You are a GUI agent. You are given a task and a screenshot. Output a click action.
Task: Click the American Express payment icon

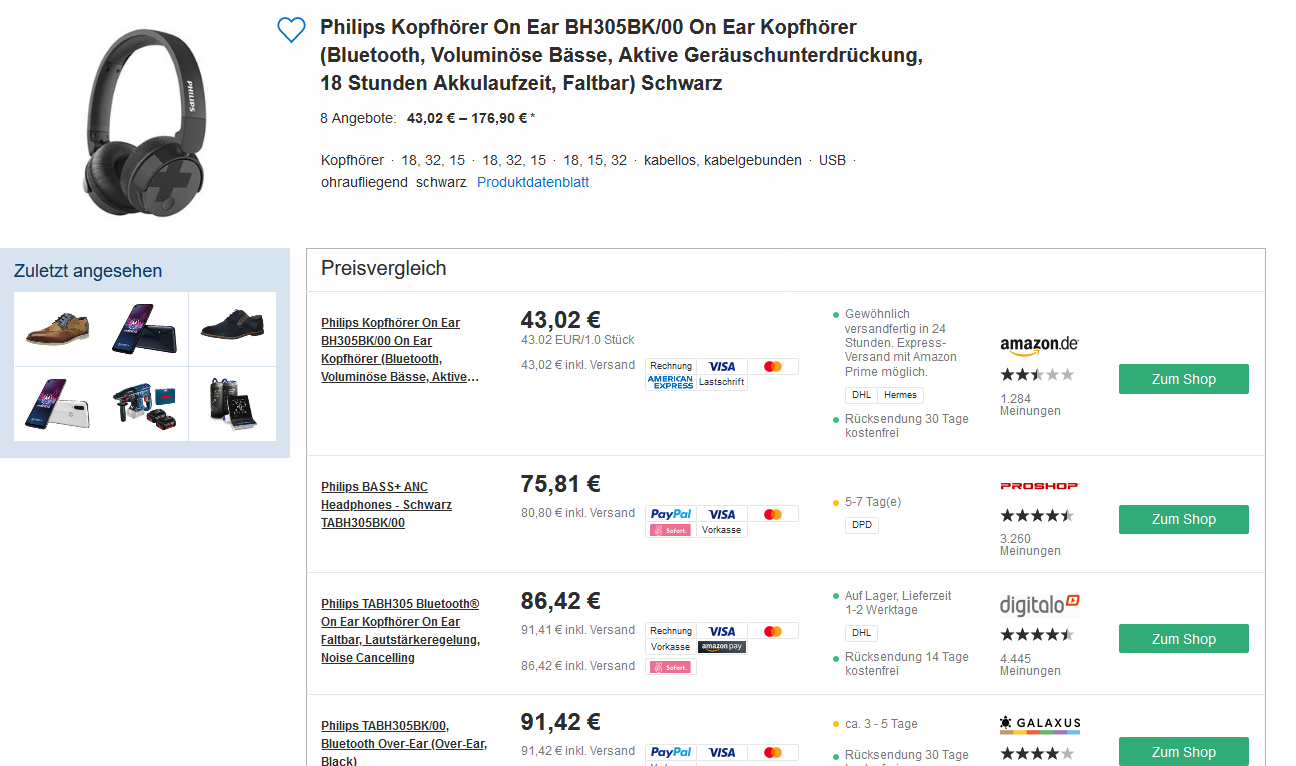pos(670,382)
